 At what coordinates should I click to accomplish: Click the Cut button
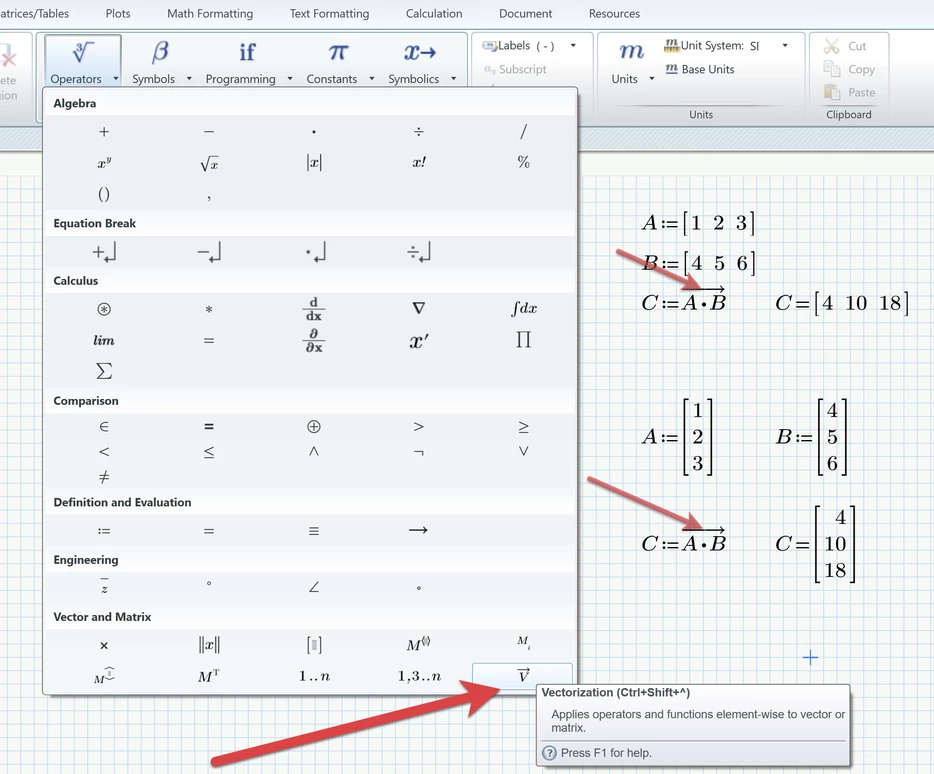tap(845, 46)
